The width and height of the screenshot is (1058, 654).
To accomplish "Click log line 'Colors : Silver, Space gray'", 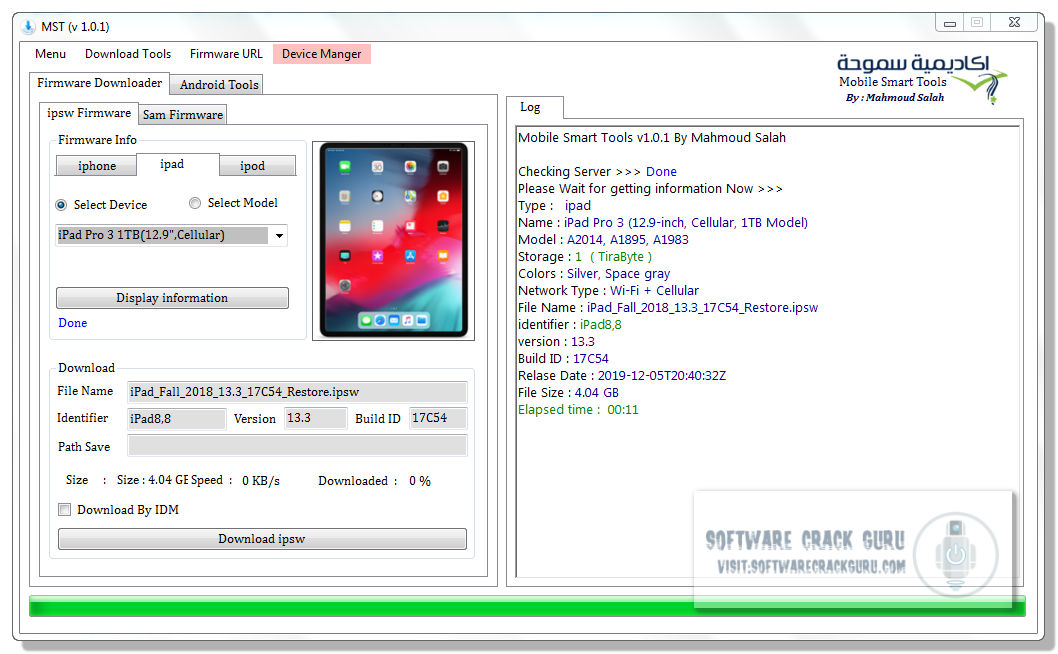I will [594, 273].
